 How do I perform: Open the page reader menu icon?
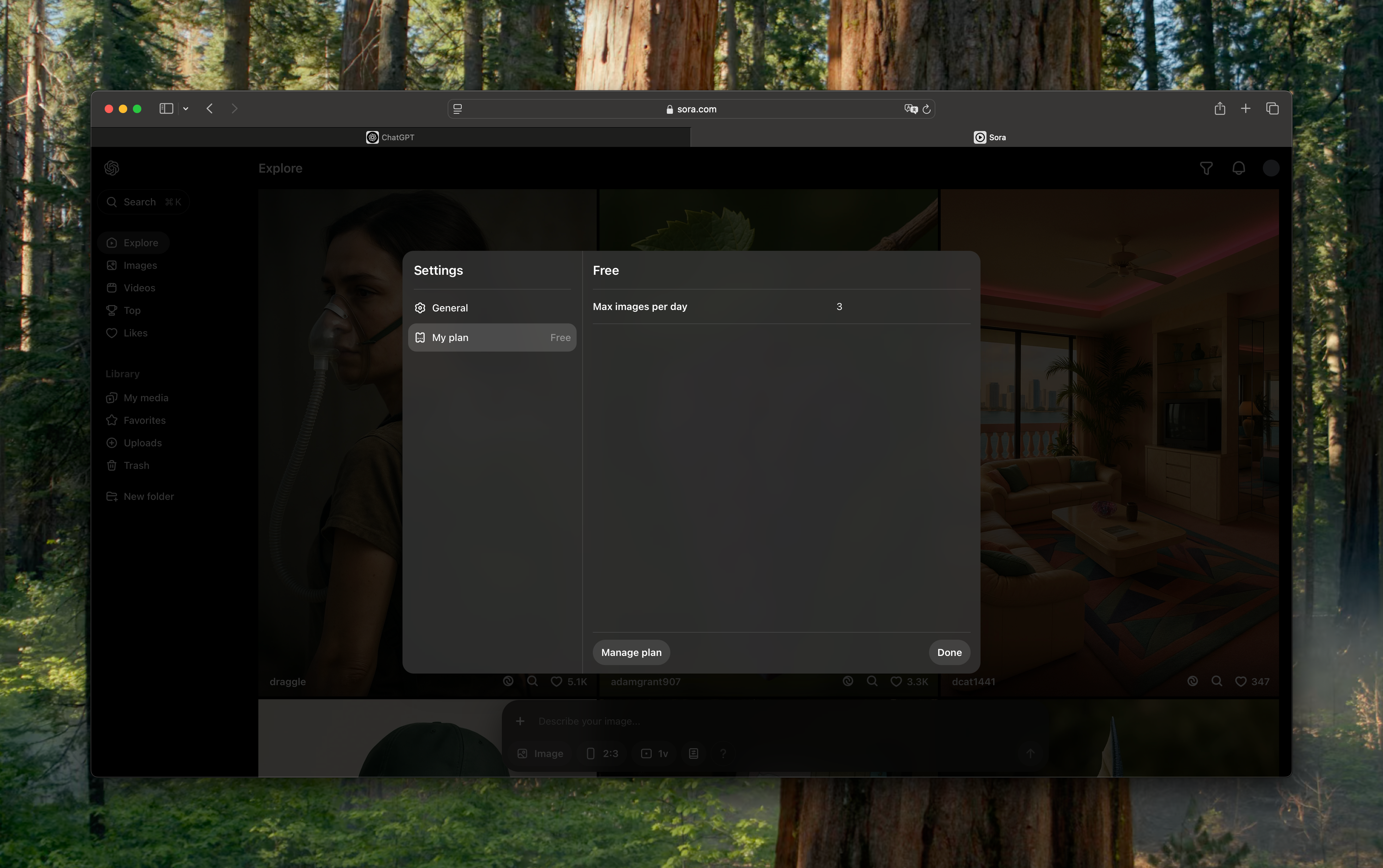[458, 109]
